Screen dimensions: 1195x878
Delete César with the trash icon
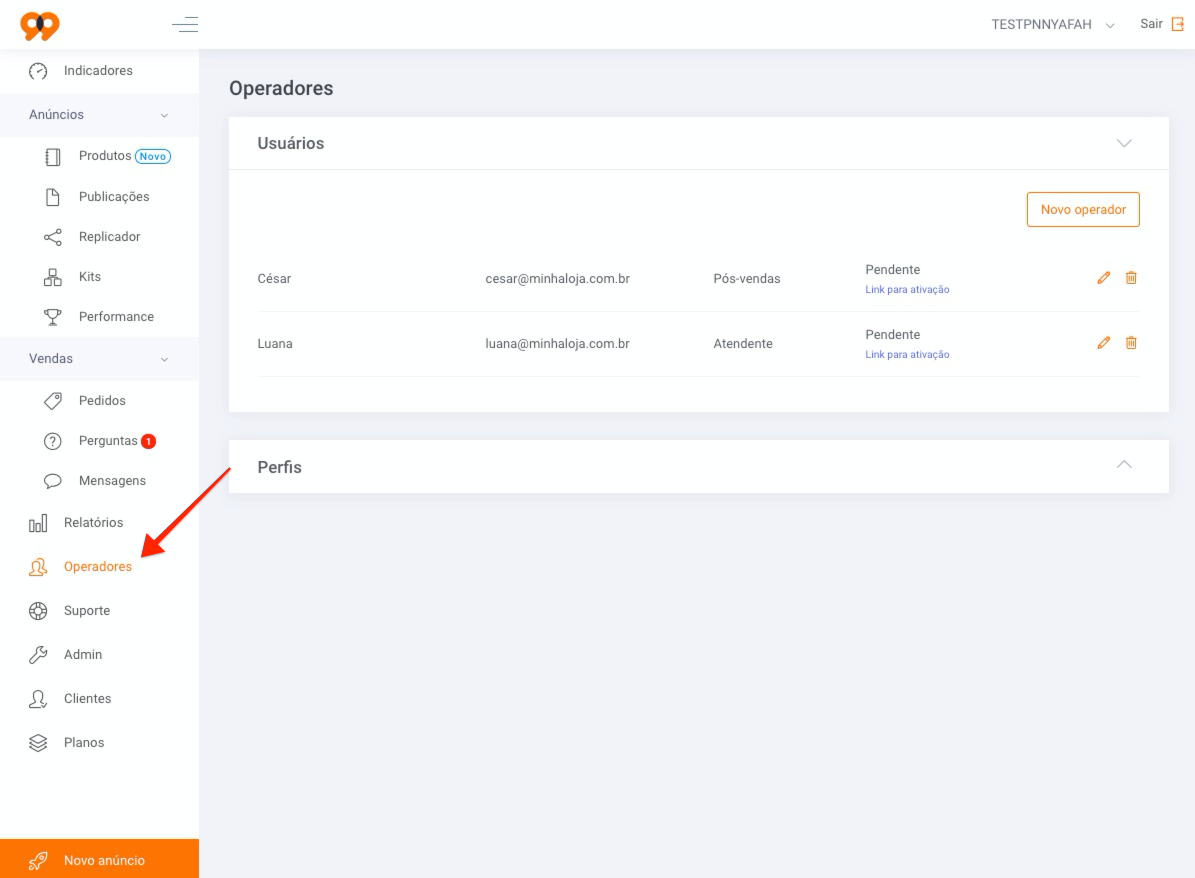(1131, 278)
